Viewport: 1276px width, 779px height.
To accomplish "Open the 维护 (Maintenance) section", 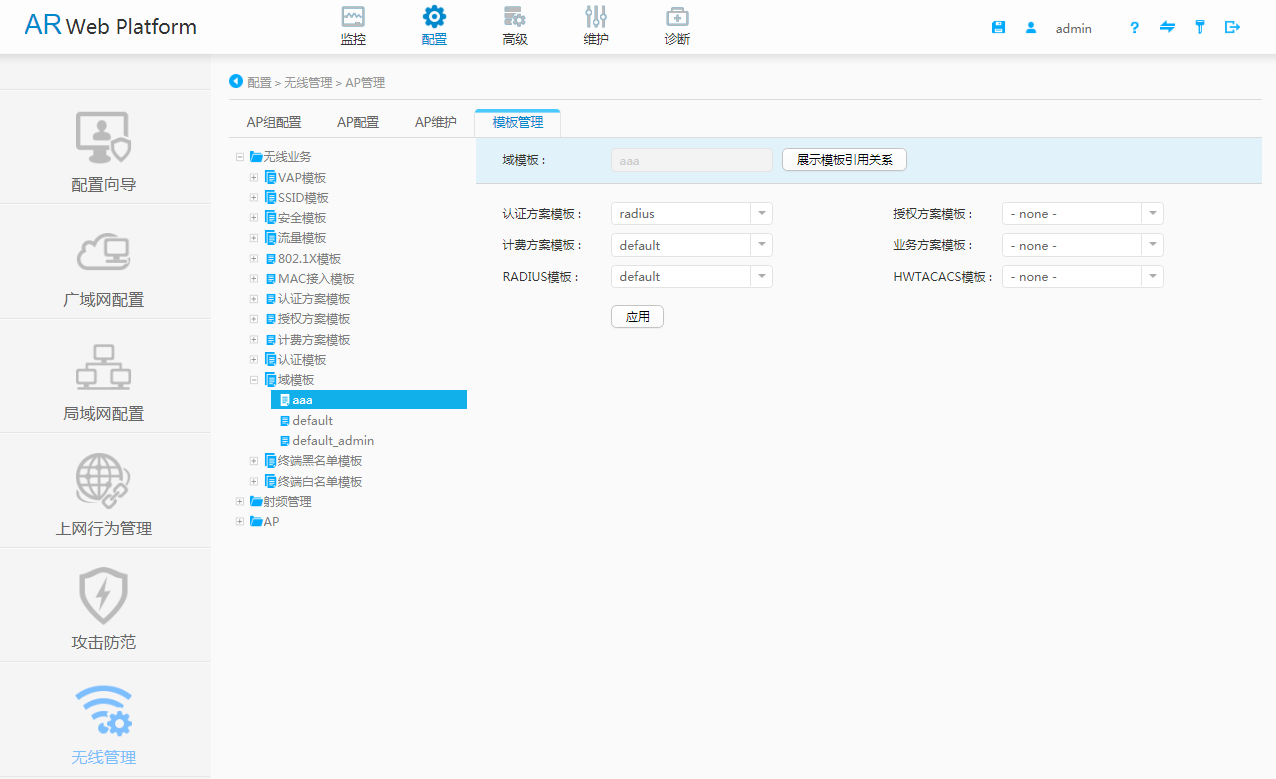I will (x=595, y=25).
